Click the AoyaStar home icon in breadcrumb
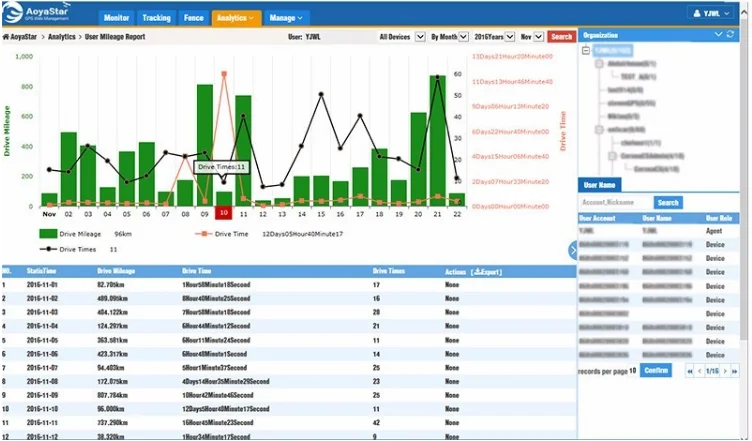Viewport: 752px width, 441px height. 7,37
